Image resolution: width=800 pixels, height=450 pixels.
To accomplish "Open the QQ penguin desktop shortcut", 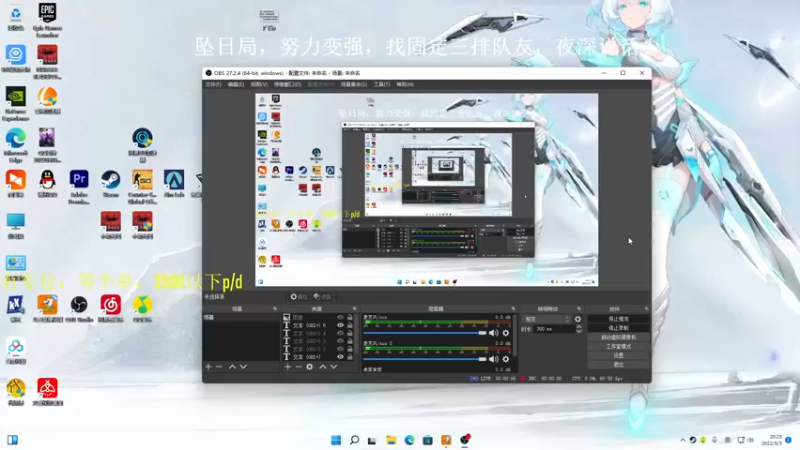I will (x=47, y=184).
